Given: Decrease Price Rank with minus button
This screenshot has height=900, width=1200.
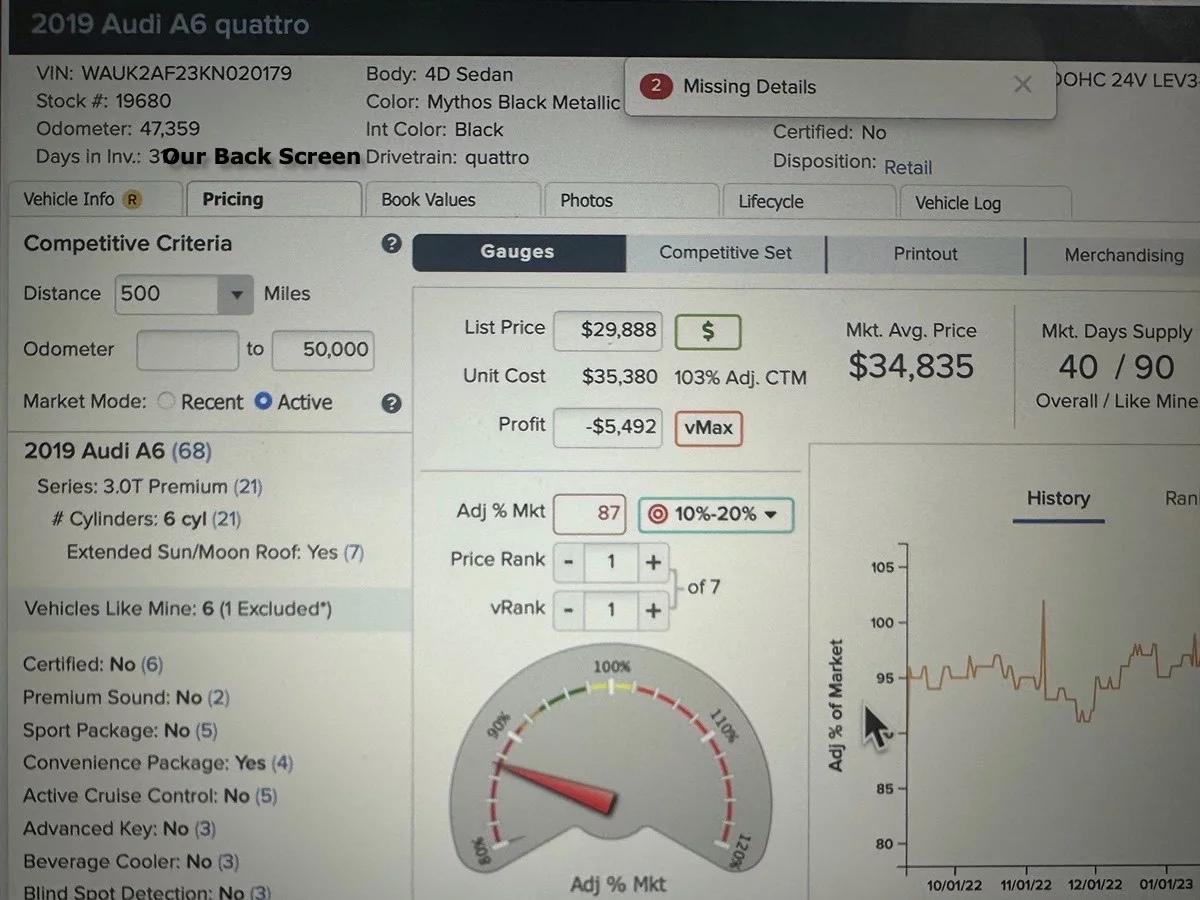Looking at the screenshot, I should click(568, 562).
